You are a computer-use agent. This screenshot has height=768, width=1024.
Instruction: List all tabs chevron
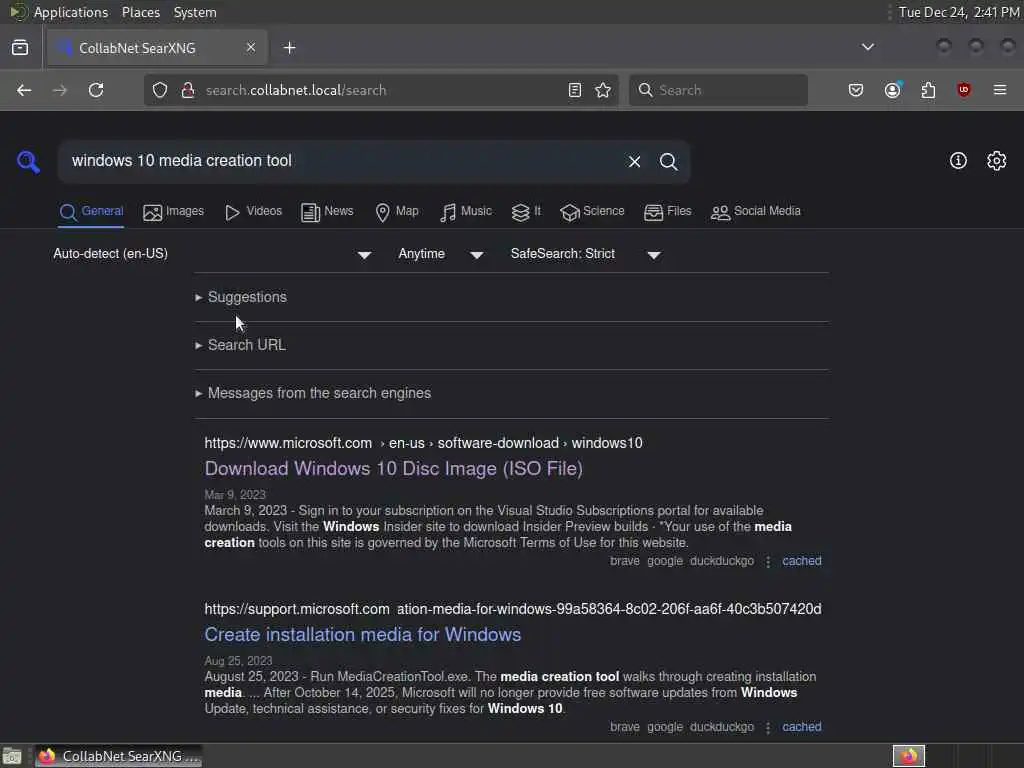click(868, 47)
